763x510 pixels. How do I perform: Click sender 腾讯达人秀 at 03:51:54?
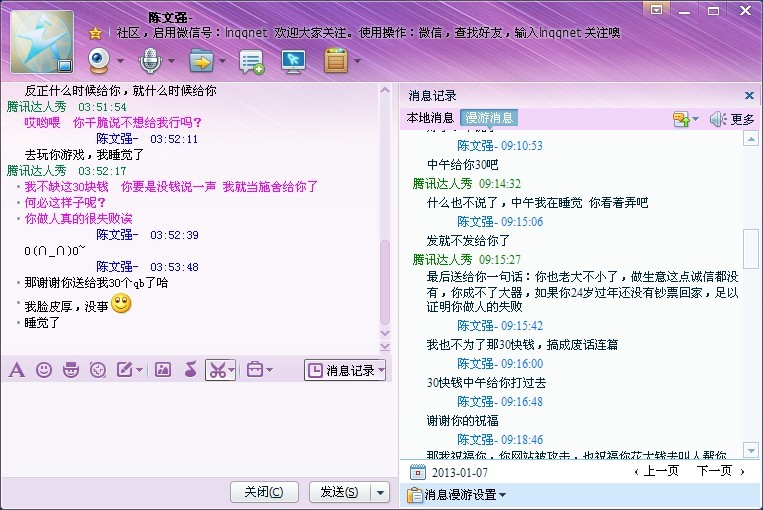click(x=36, y=107)
